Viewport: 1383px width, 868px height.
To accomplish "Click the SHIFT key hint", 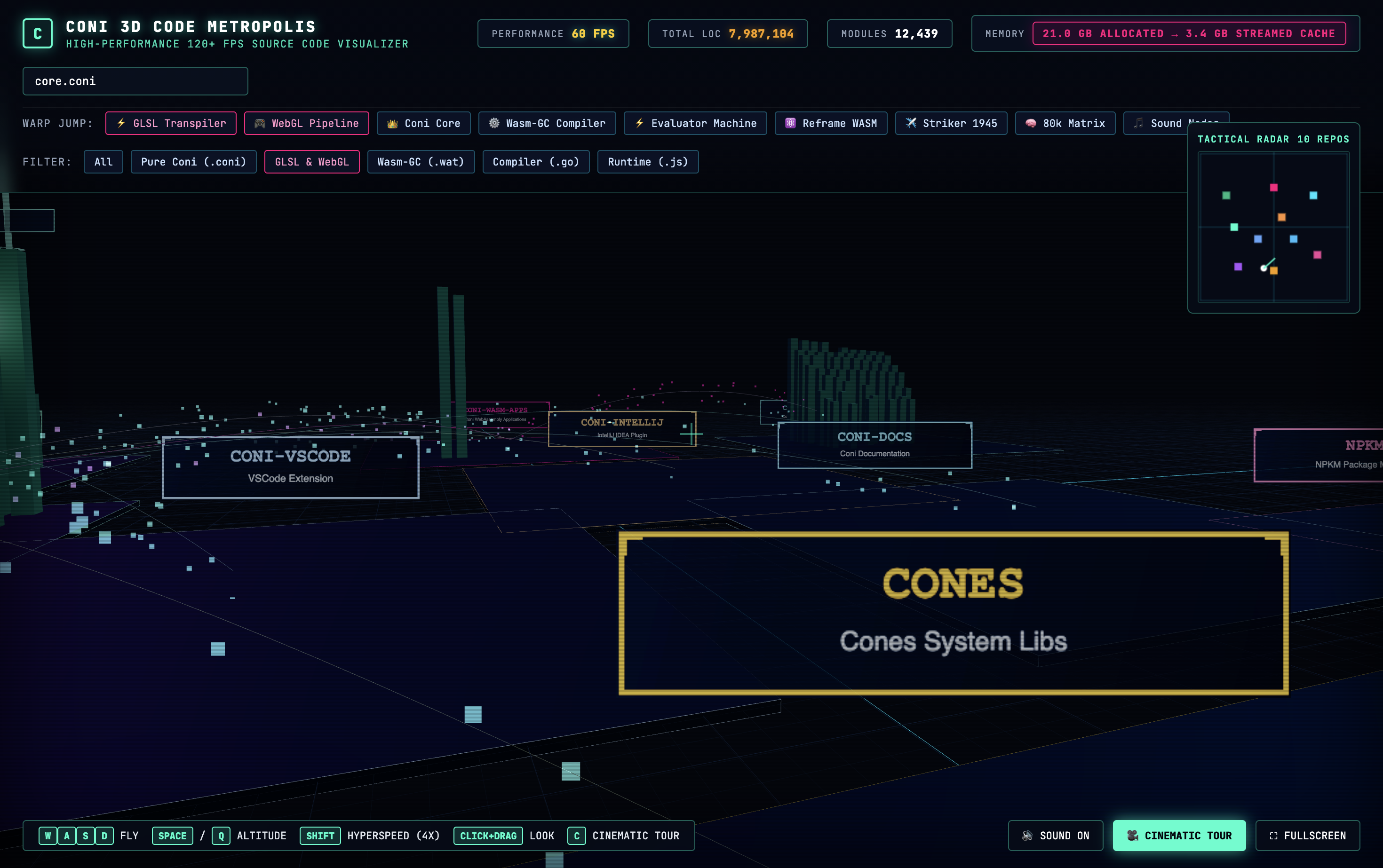I will pyautogui.click(x=320, y=835).
